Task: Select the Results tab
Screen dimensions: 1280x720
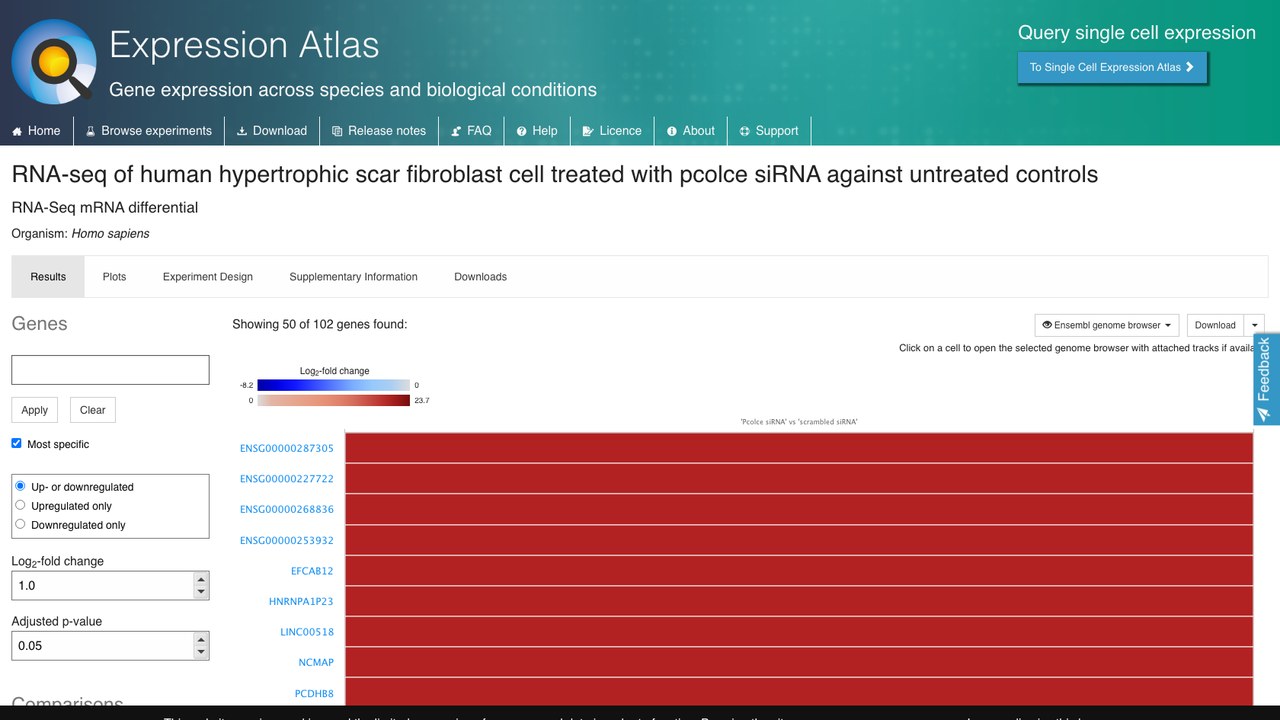Action: [48, 277]
